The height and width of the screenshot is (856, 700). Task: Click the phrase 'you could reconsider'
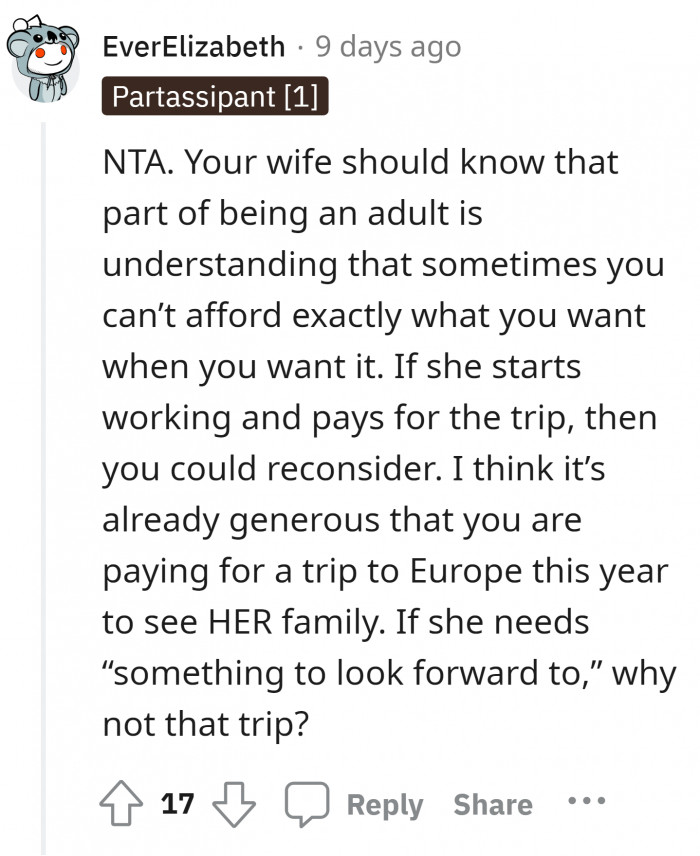[x=250, y=469]
